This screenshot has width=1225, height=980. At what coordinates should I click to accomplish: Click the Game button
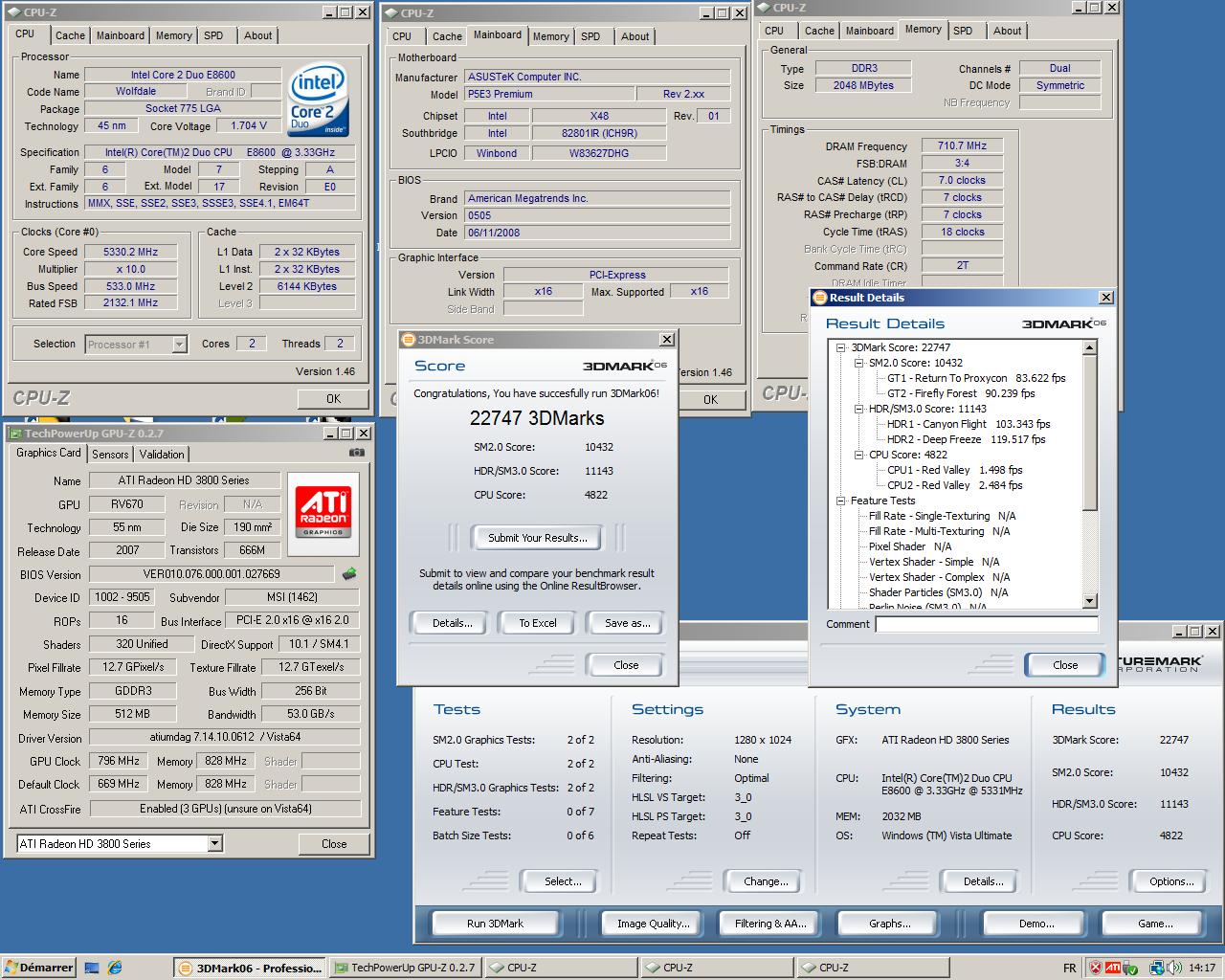1154,924
